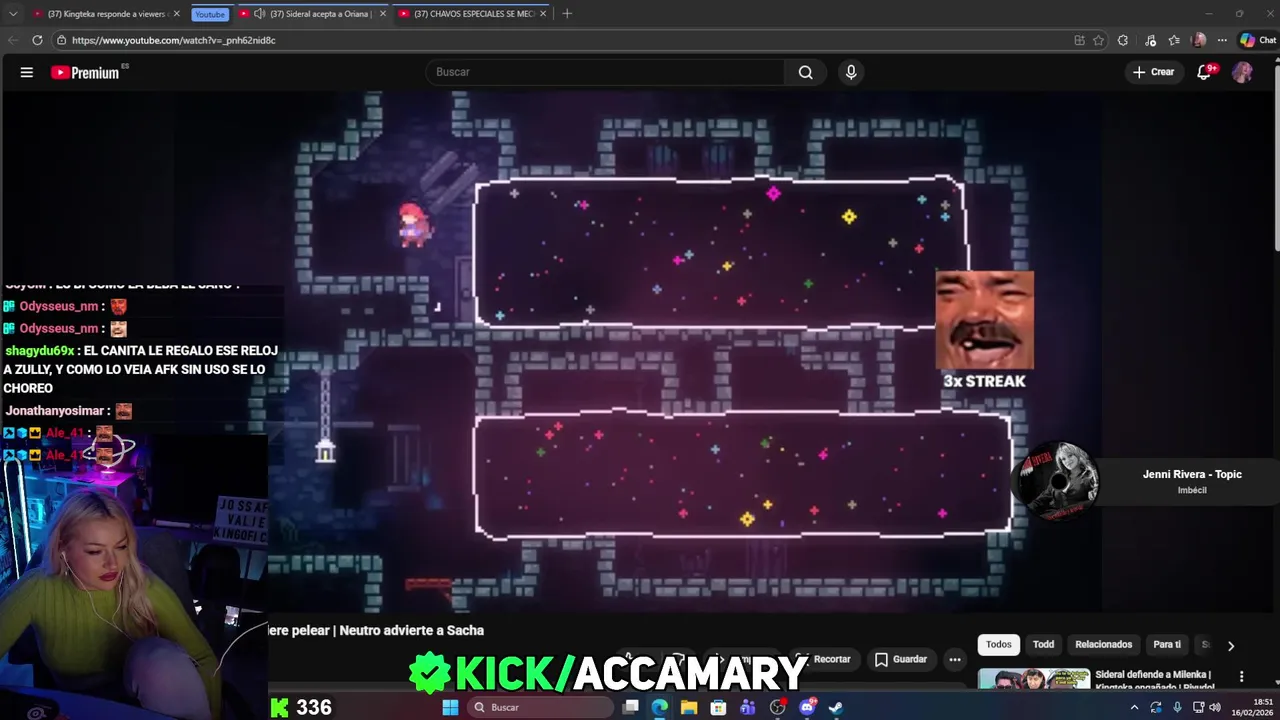Open the browser profile picture in the toolbar
This screenshot has height=720, width=1280.
click(1199, 40)
